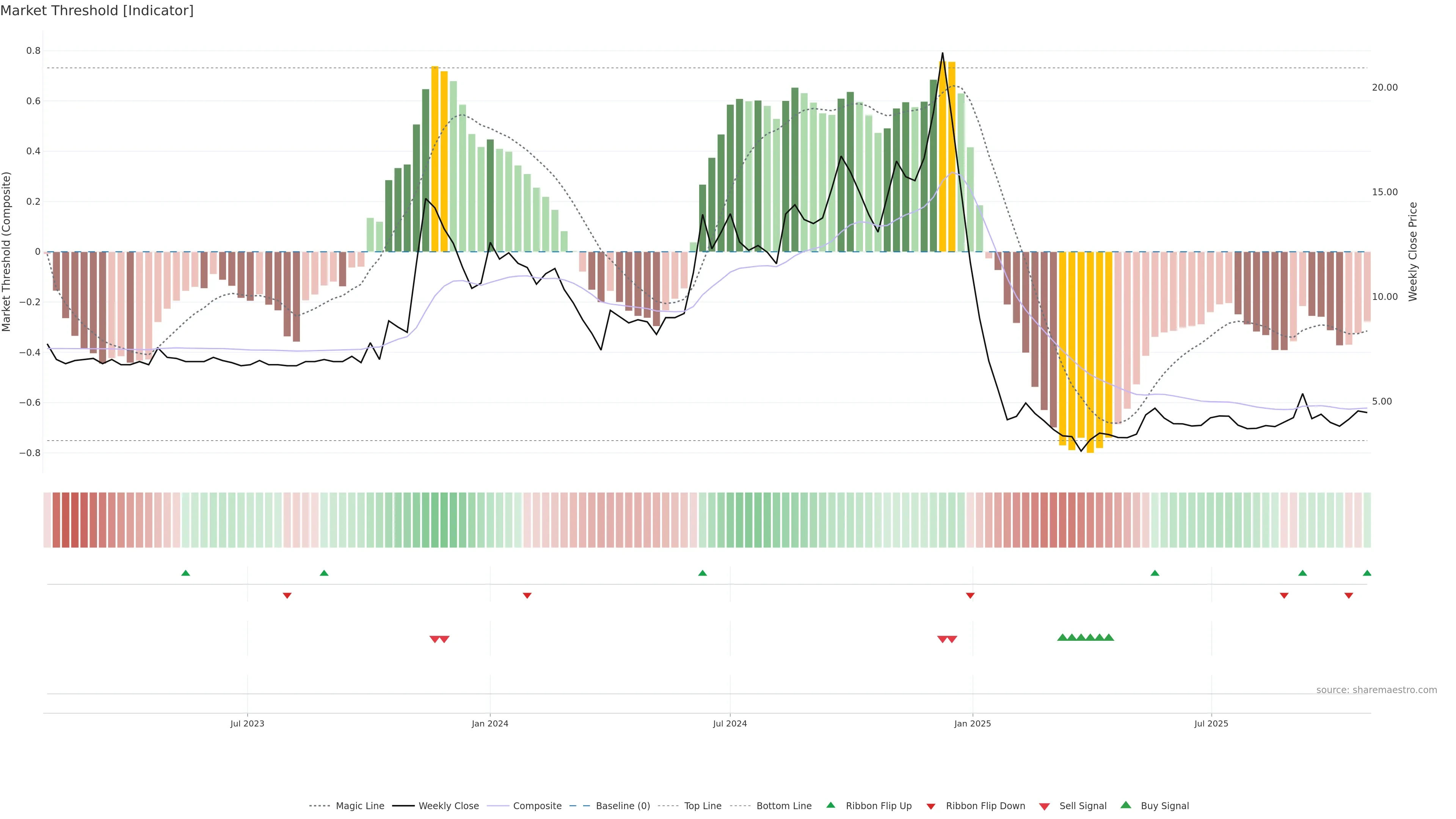The width and height of the screenshot is (1456, 819).
Task: Toggle the Weekly Close legend item
Action: click(x=448, y=806)
